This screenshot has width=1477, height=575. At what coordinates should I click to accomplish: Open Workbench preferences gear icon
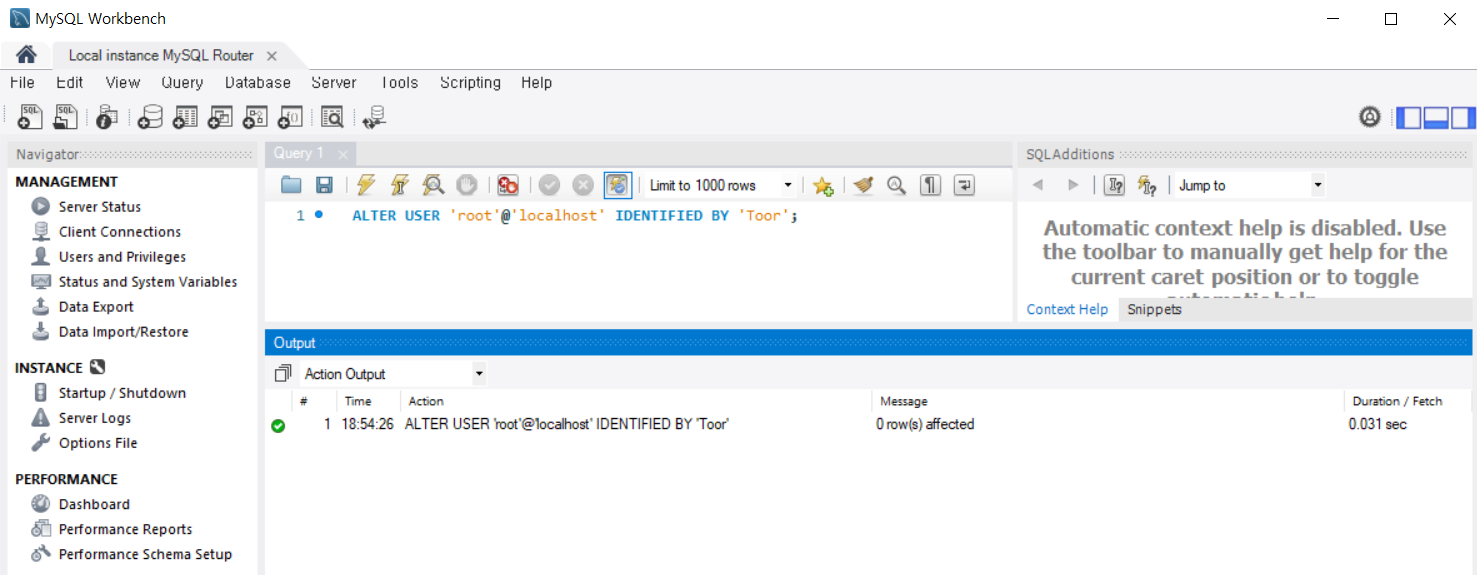tap(1370, 117)
